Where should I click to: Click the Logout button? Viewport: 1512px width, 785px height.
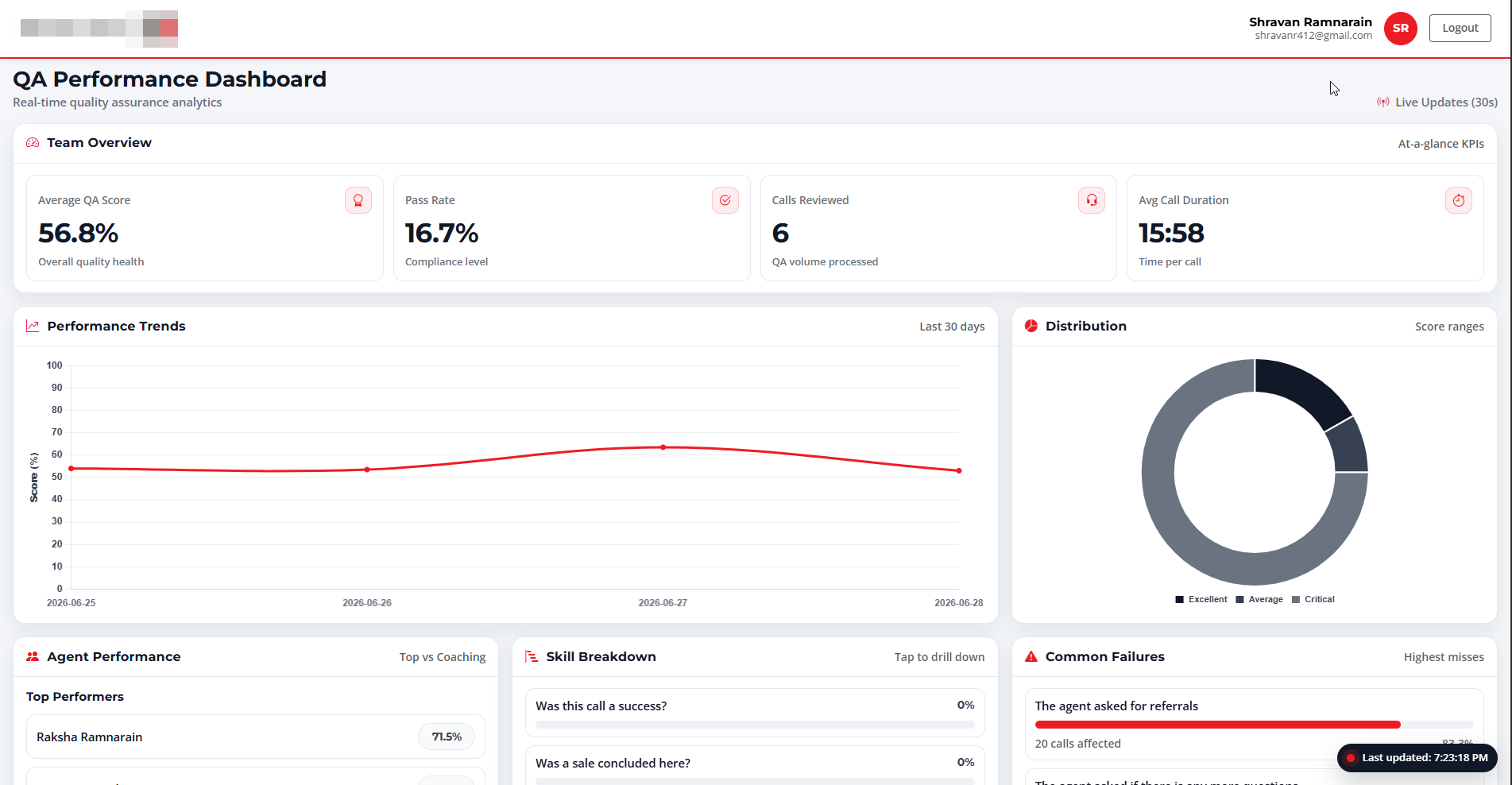1460,28
